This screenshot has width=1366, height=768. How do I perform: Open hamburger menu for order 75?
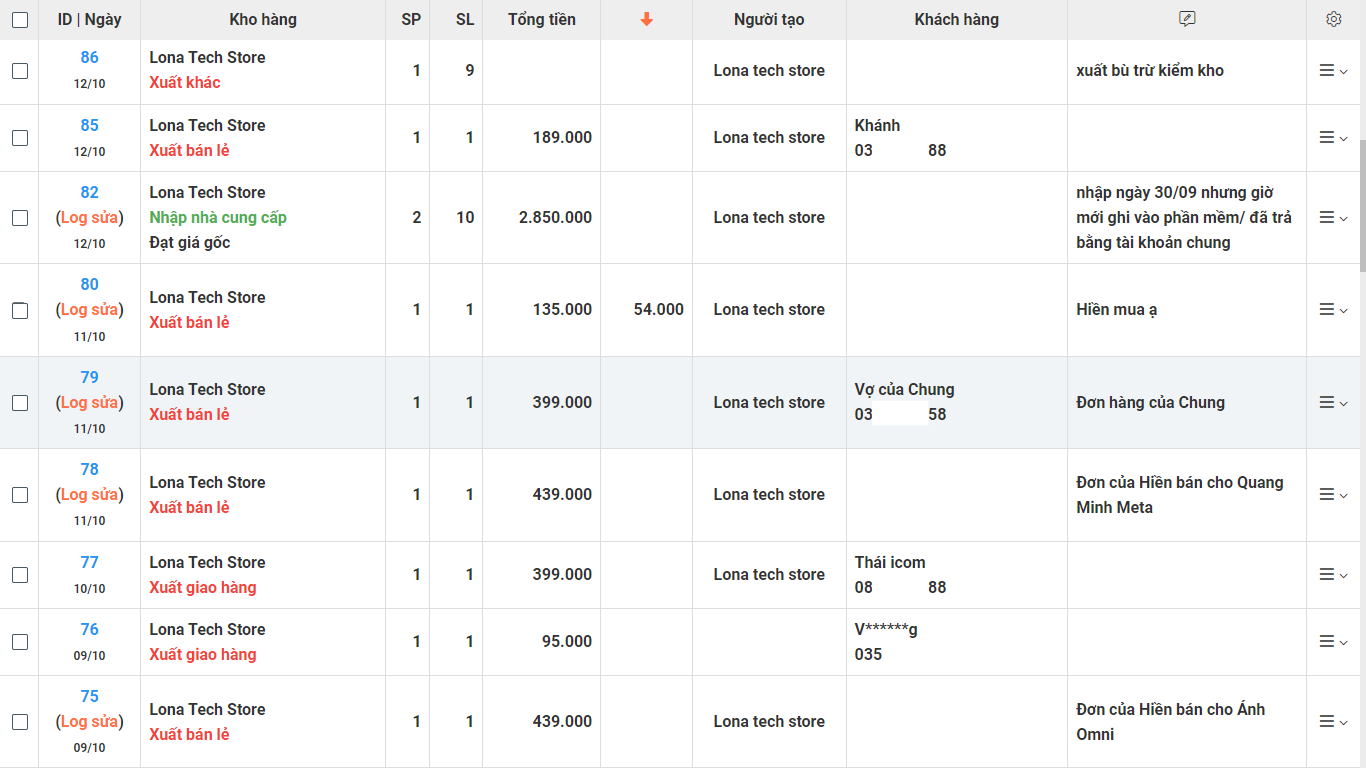point(1327,721)
